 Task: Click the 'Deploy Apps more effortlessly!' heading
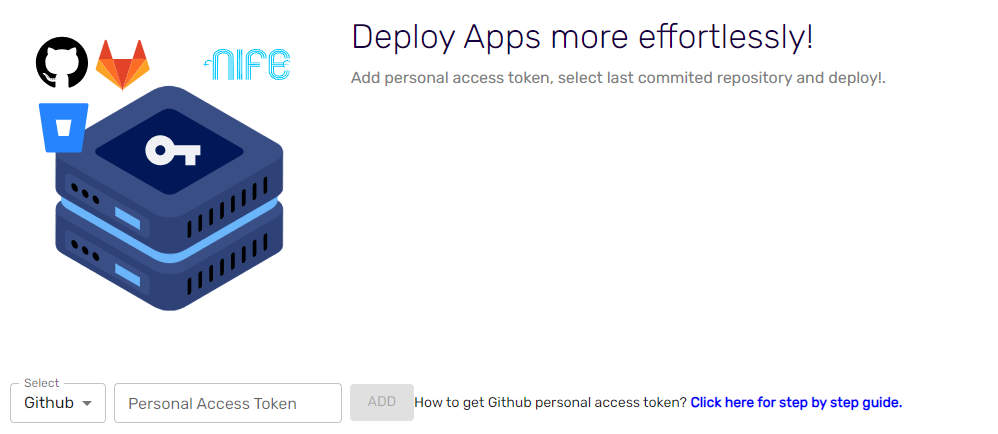582,37
